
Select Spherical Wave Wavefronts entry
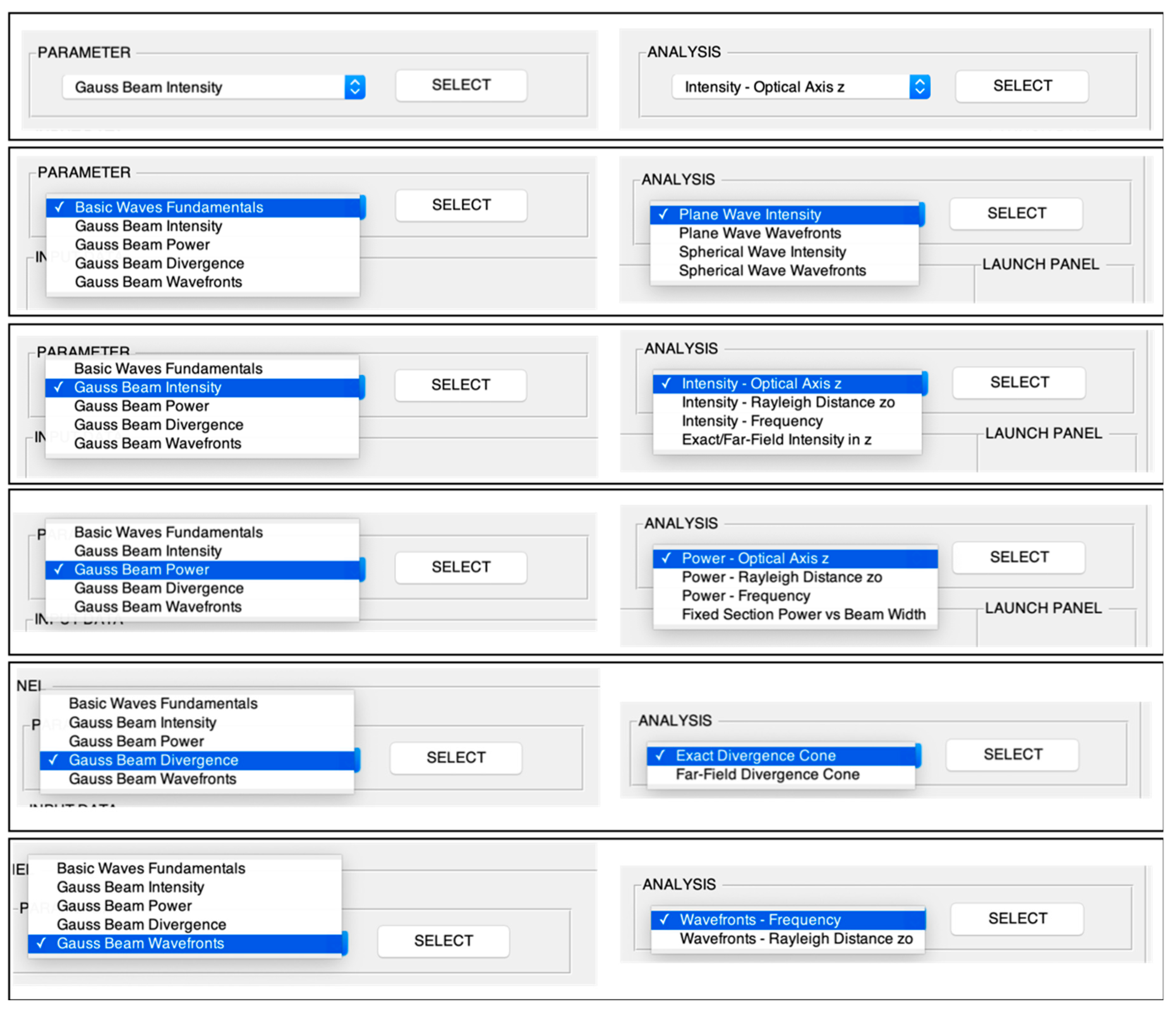tap(772, 271)
